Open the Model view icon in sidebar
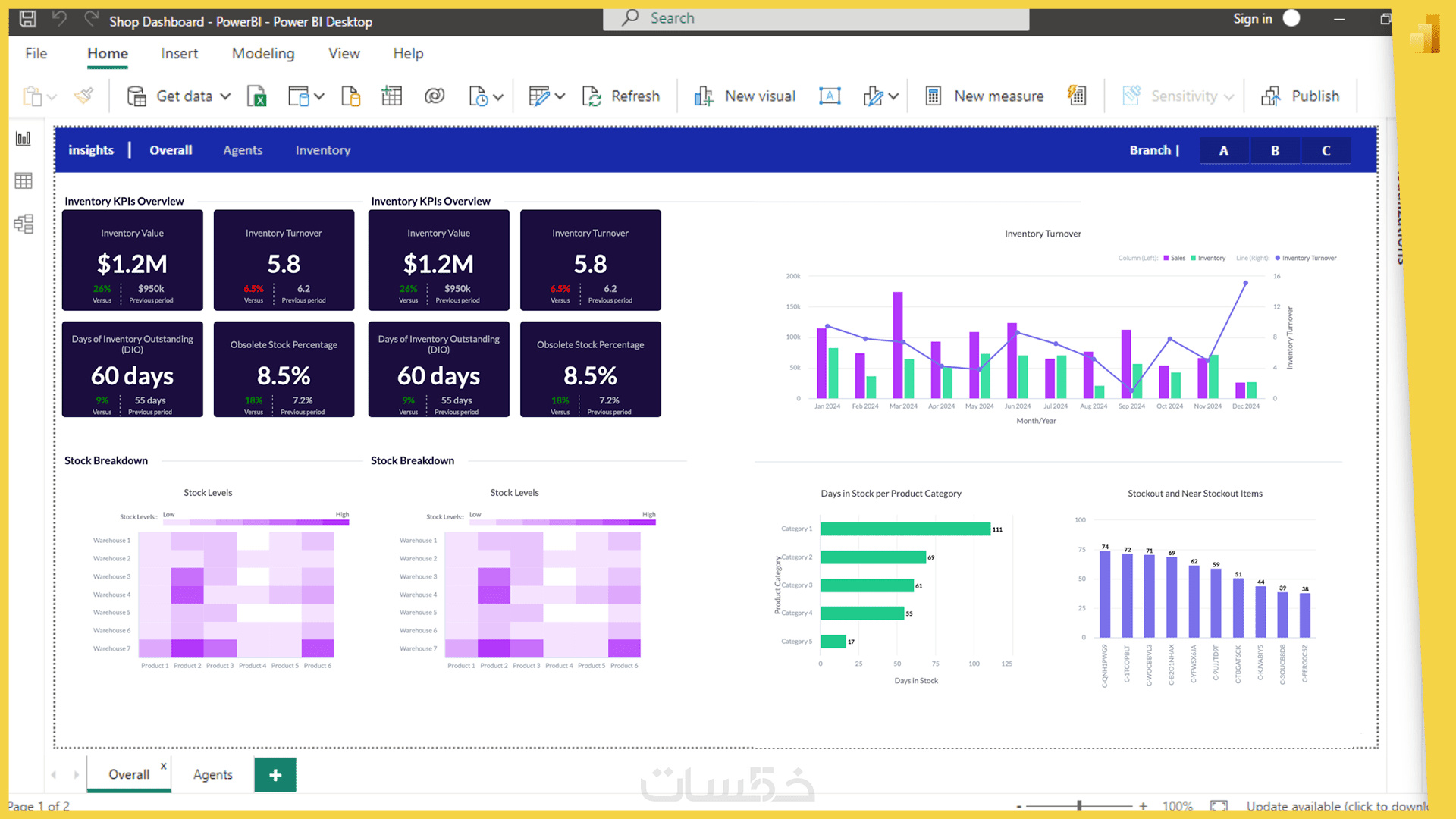 [x=24, y=224]
